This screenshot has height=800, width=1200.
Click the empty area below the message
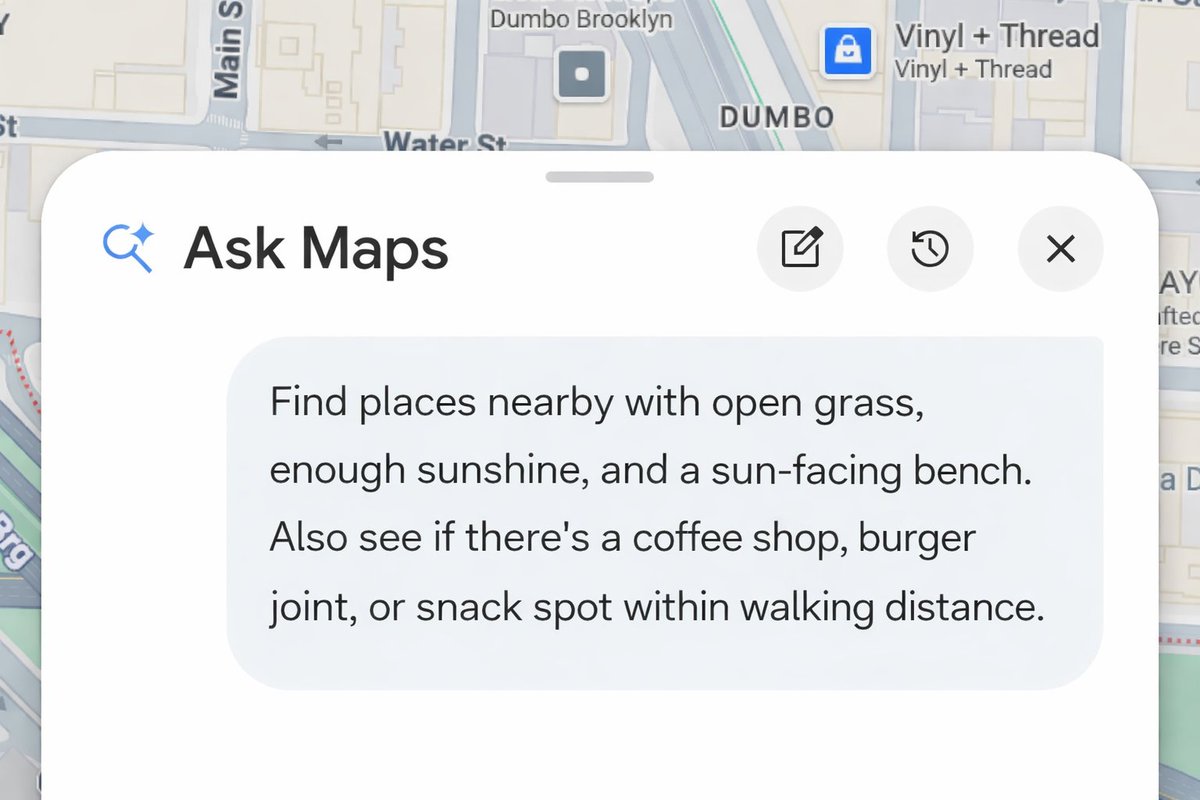coord(600,745)
